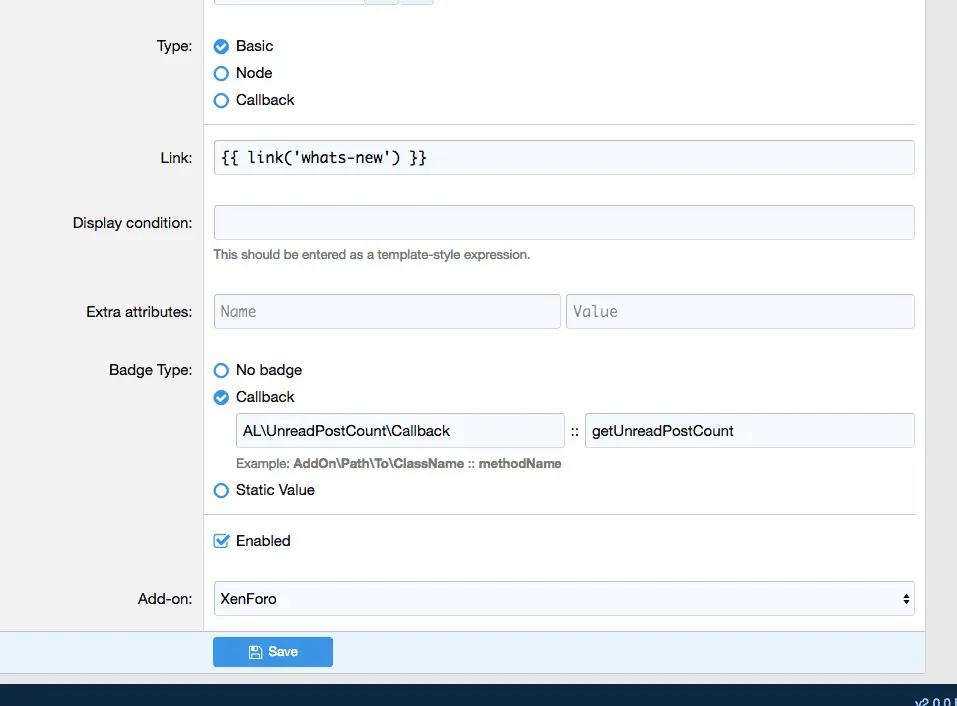The width and height of the screenshot is (957, 706).
Task: Click the Type label
Action: [x=175, y=46]
